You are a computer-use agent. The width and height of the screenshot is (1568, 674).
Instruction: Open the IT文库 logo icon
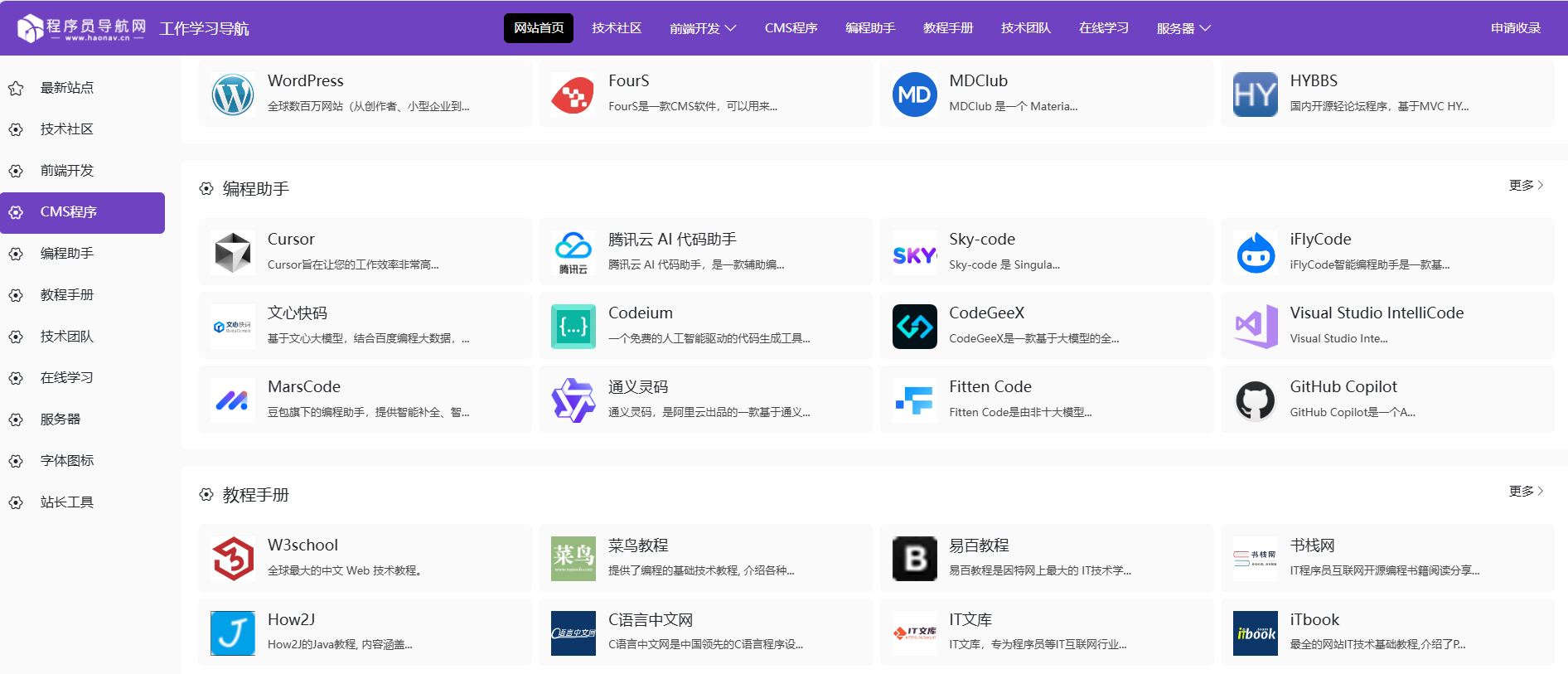click(x=915, y=633)
